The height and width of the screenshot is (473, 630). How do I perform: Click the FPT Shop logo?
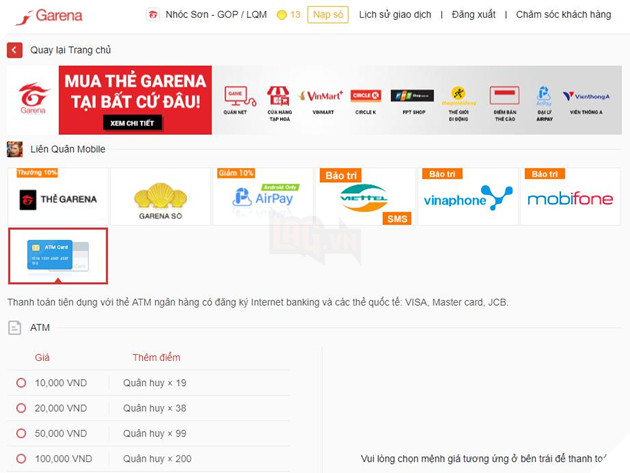tap(412, 96)
